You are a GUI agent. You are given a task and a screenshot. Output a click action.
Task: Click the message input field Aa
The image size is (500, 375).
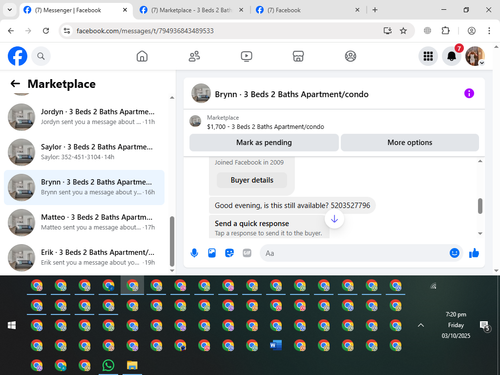click(x=355, y=253)
